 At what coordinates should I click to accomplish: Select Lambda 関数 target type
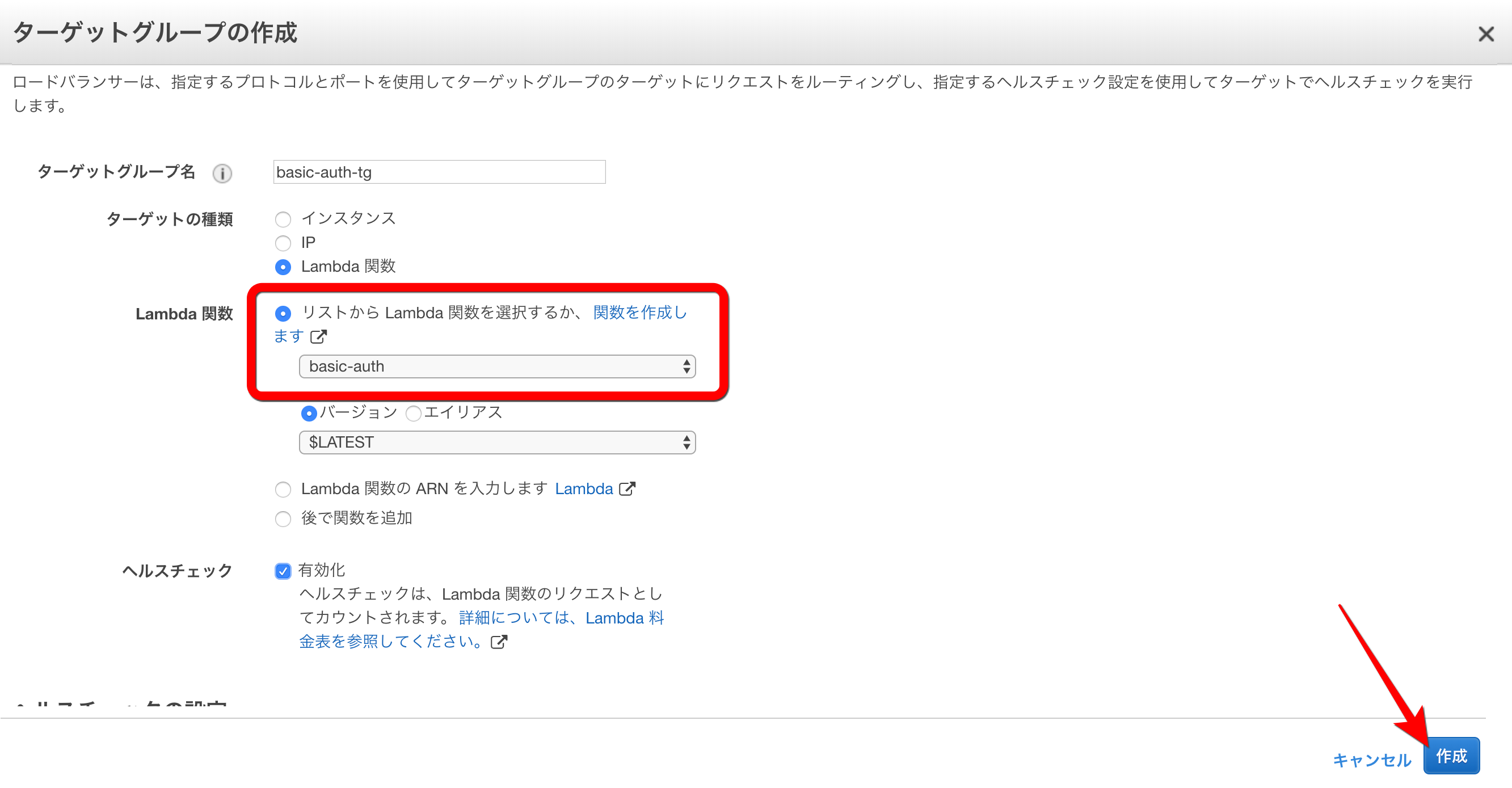pyautogui.click(x=284, y=267)
